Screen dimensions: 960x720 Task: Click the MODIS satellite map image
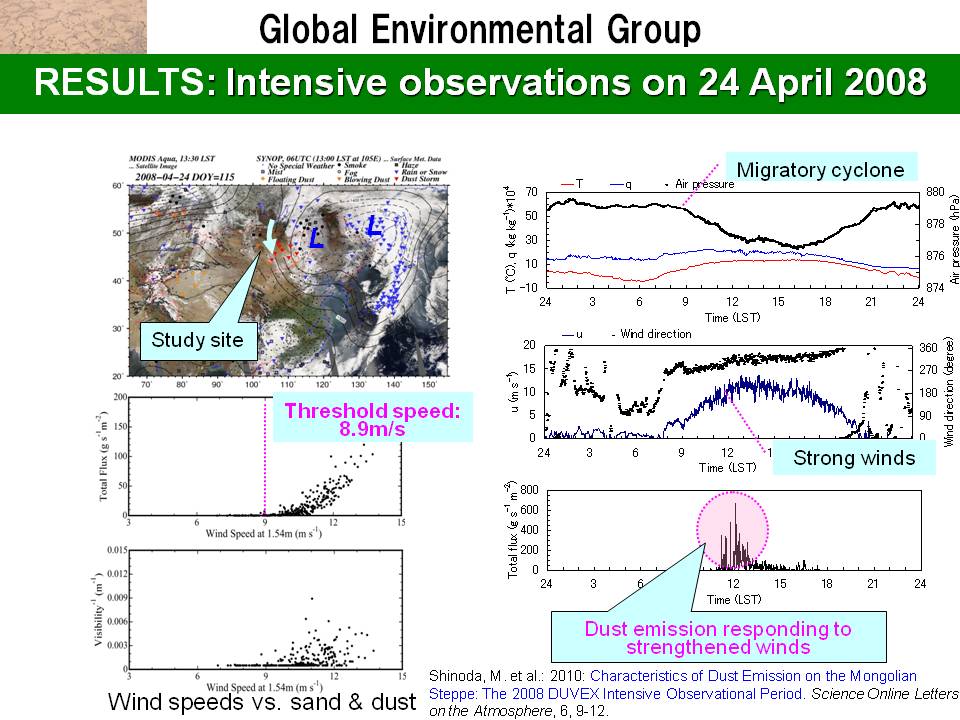288,280
